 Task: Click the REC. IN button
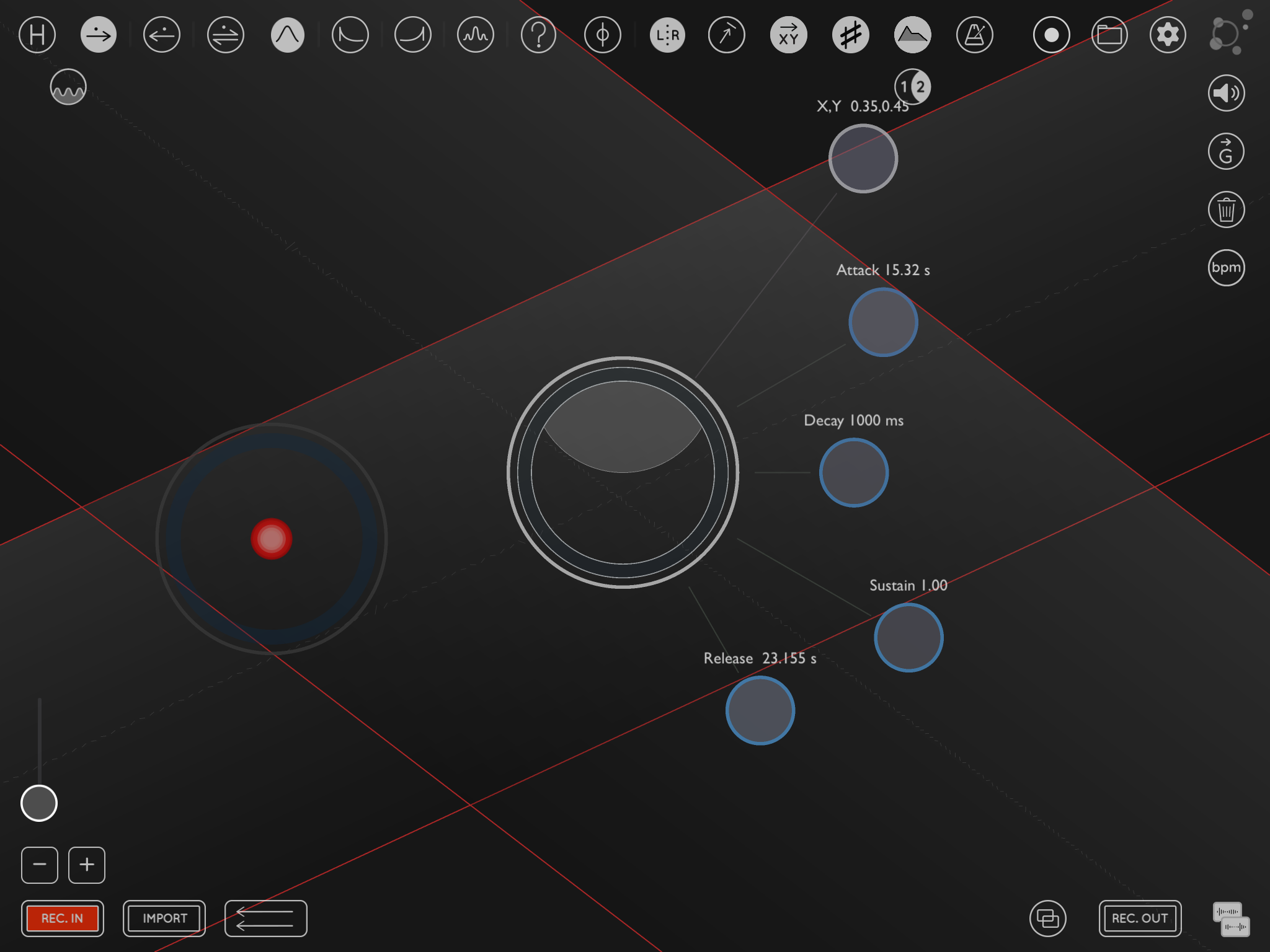[x=63, y=918]
